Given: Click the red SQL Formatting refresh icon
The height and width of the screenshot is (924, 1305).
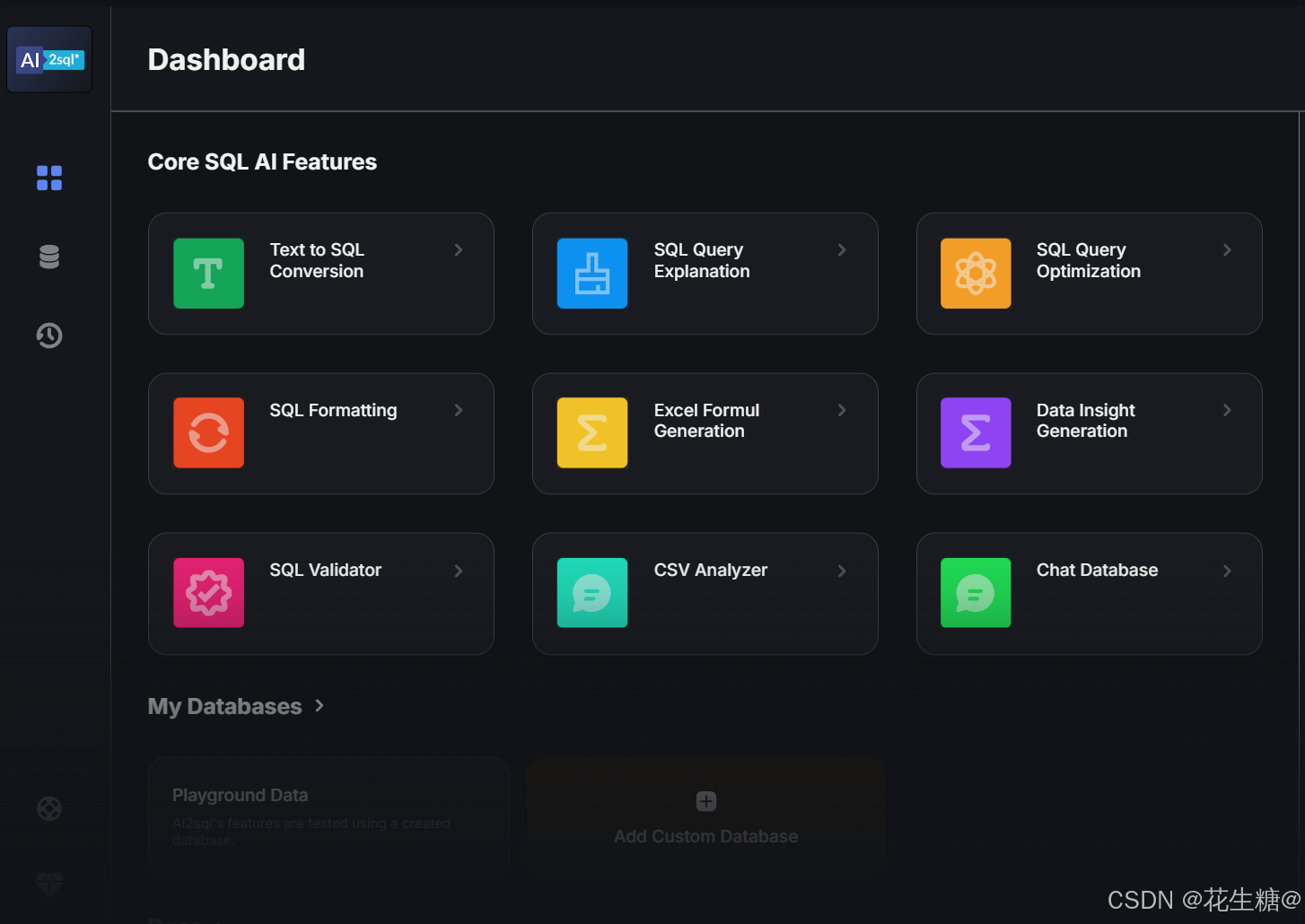Looking at the screenshot, I should 208,433.
